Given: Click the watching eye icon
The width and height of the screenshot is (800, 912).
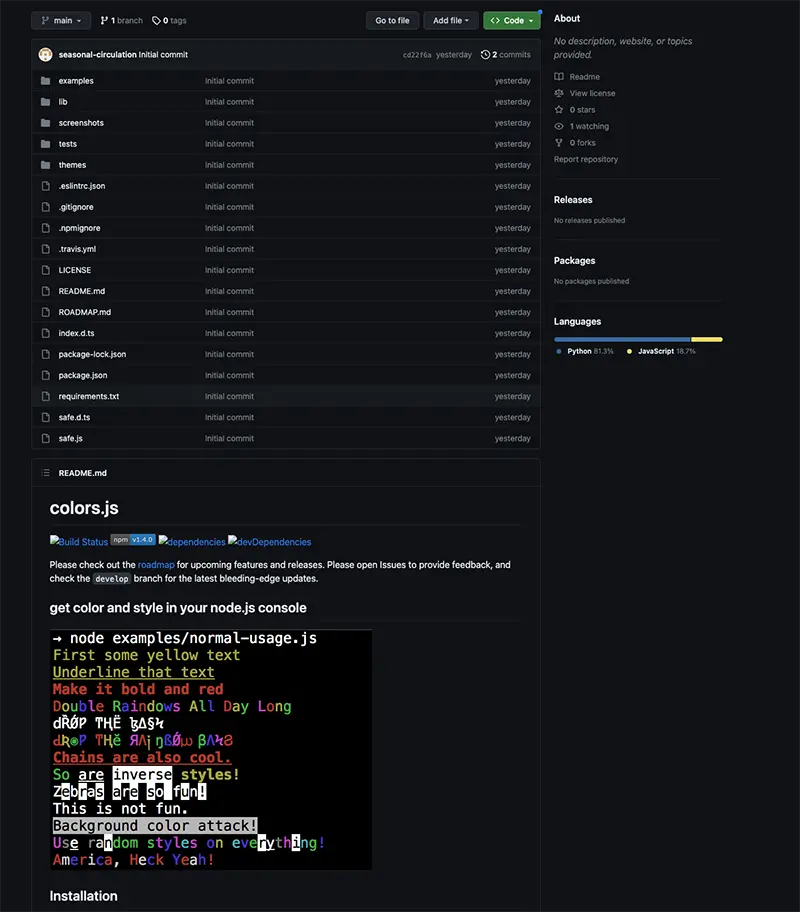Looking at the screenshot, I should 559,126.
